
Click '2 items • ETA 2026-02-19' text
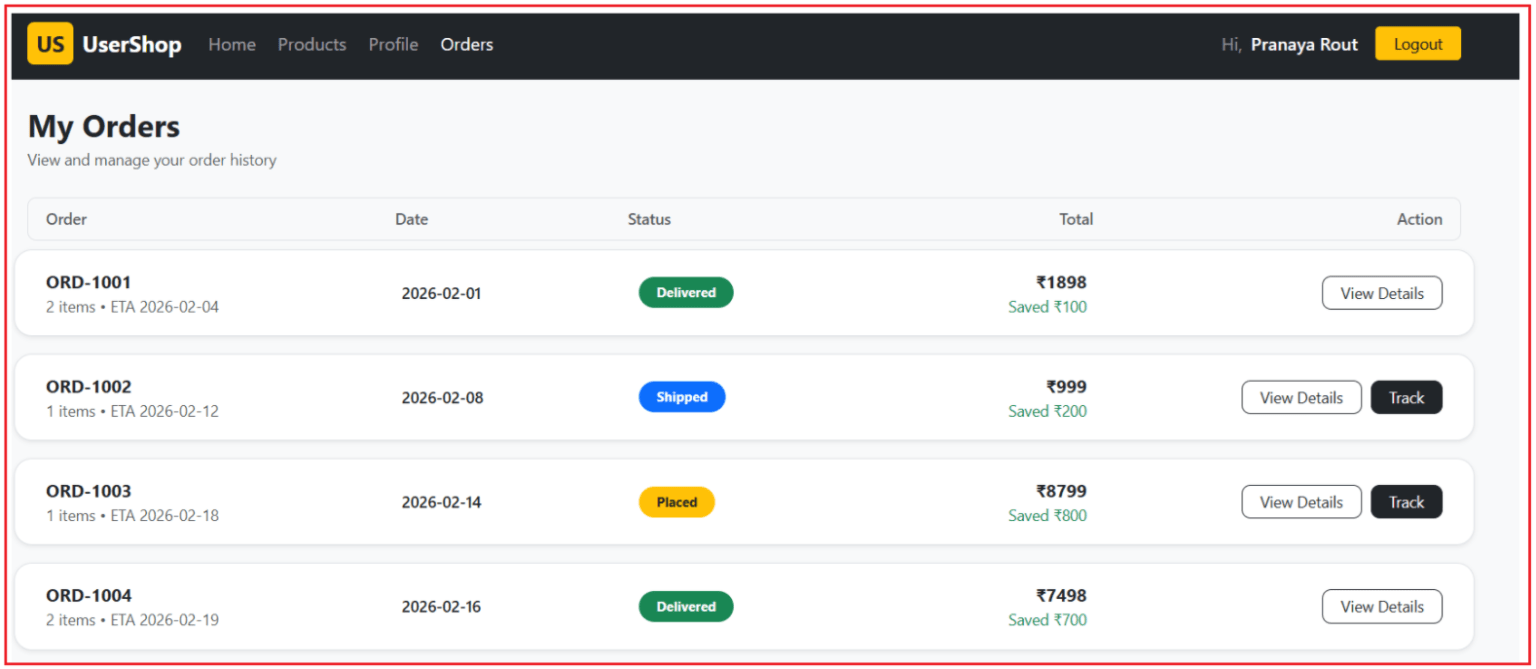[x=132, y=620]
